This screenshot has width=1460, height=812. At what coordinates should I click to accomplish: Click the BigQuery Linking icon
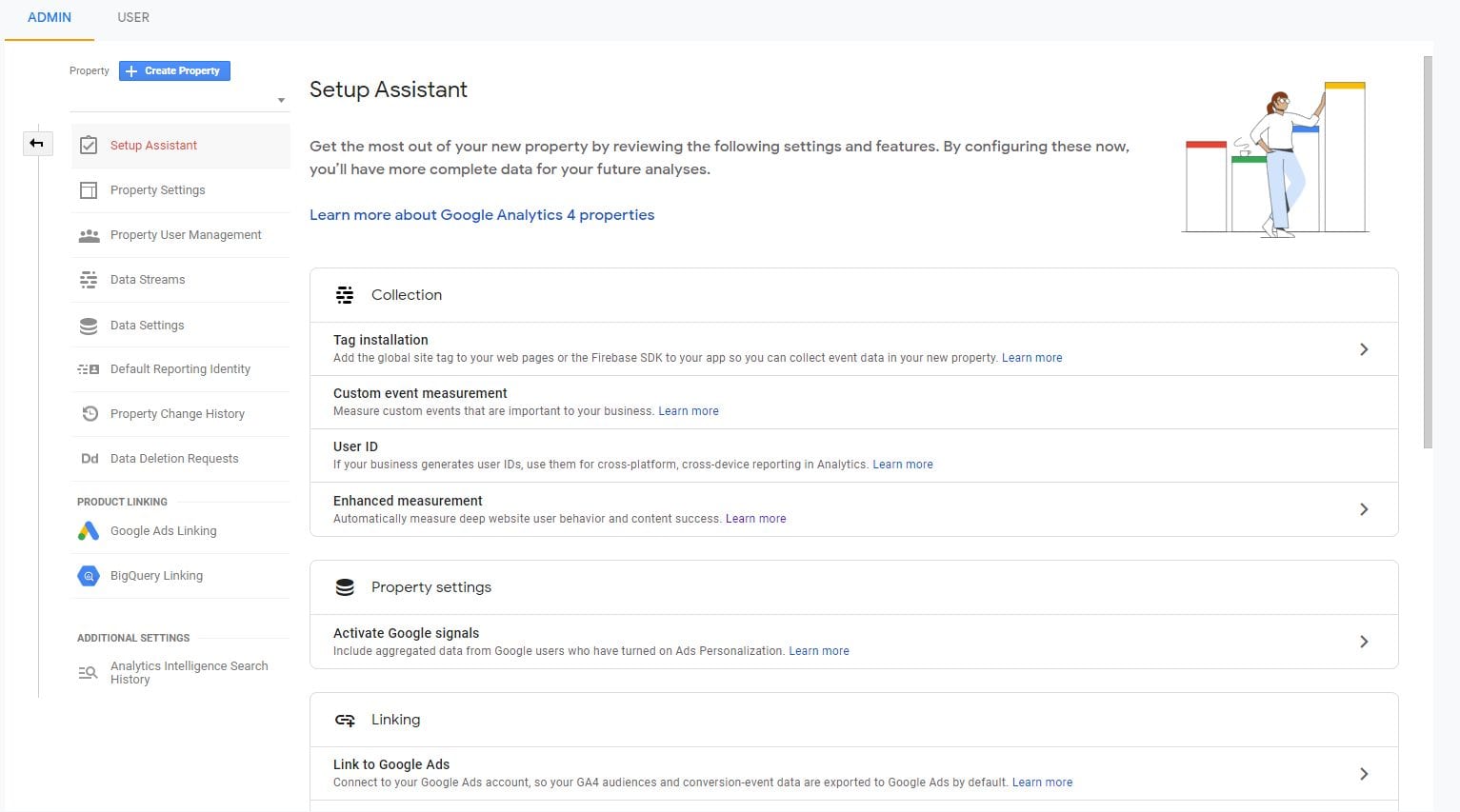click(89, 575)
